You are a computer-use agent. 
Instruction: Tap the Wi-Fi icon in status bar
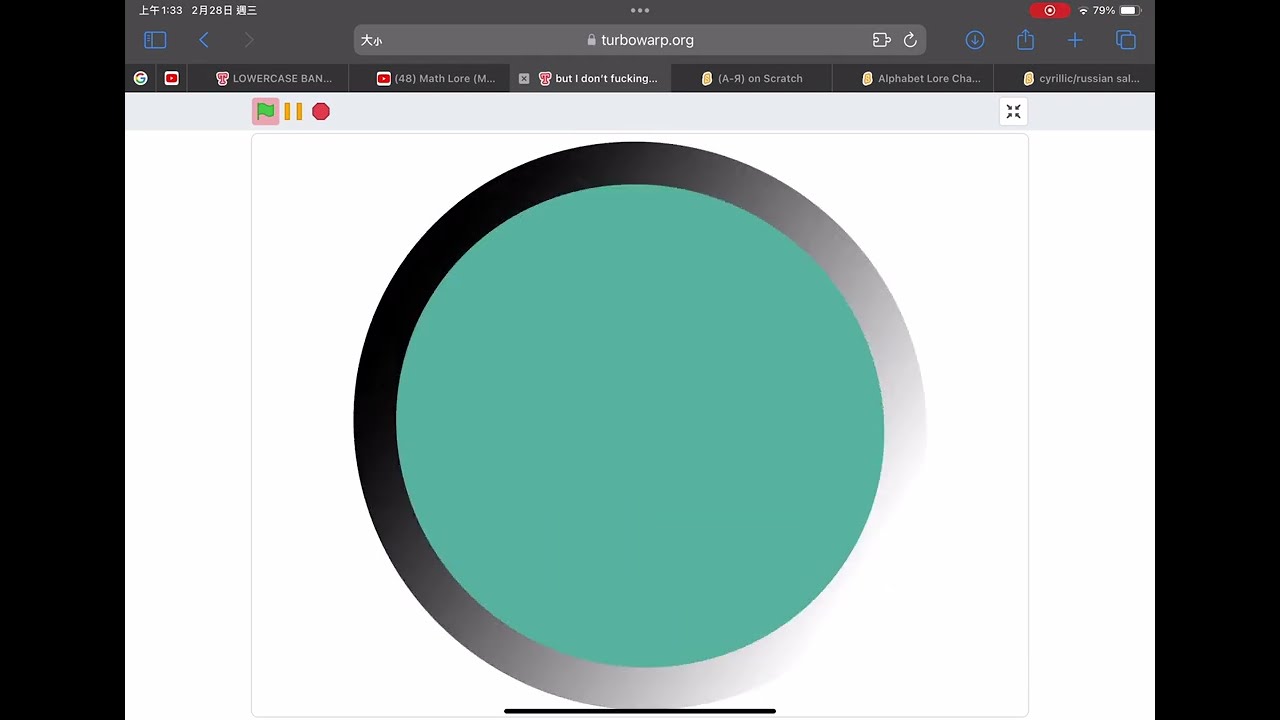pyautogui.click(x=1083, y=10)
